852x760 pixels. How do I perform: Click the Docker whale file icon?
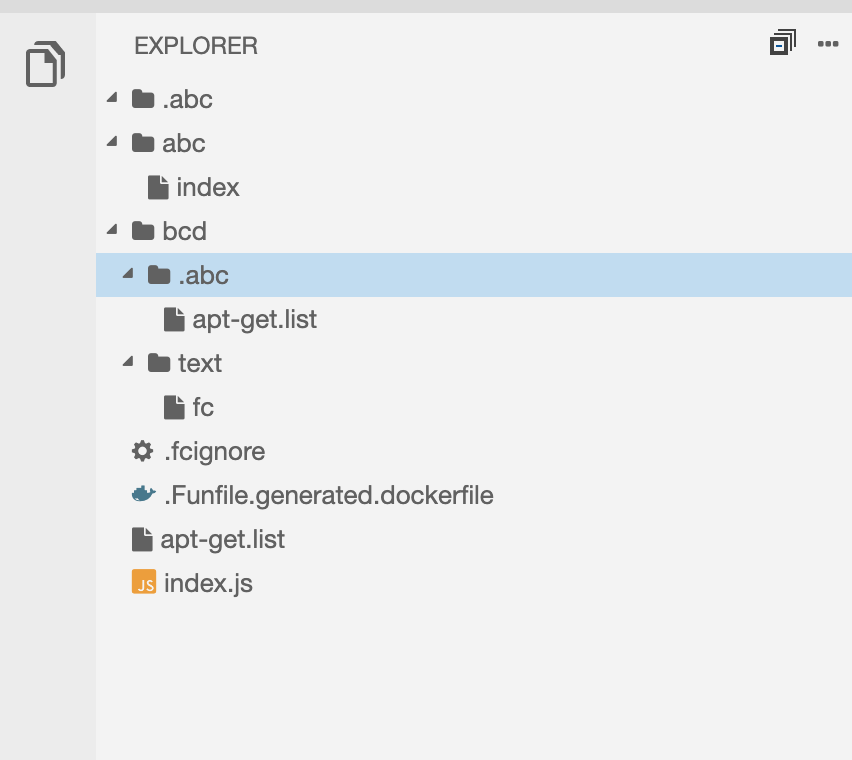click(144, 495)
